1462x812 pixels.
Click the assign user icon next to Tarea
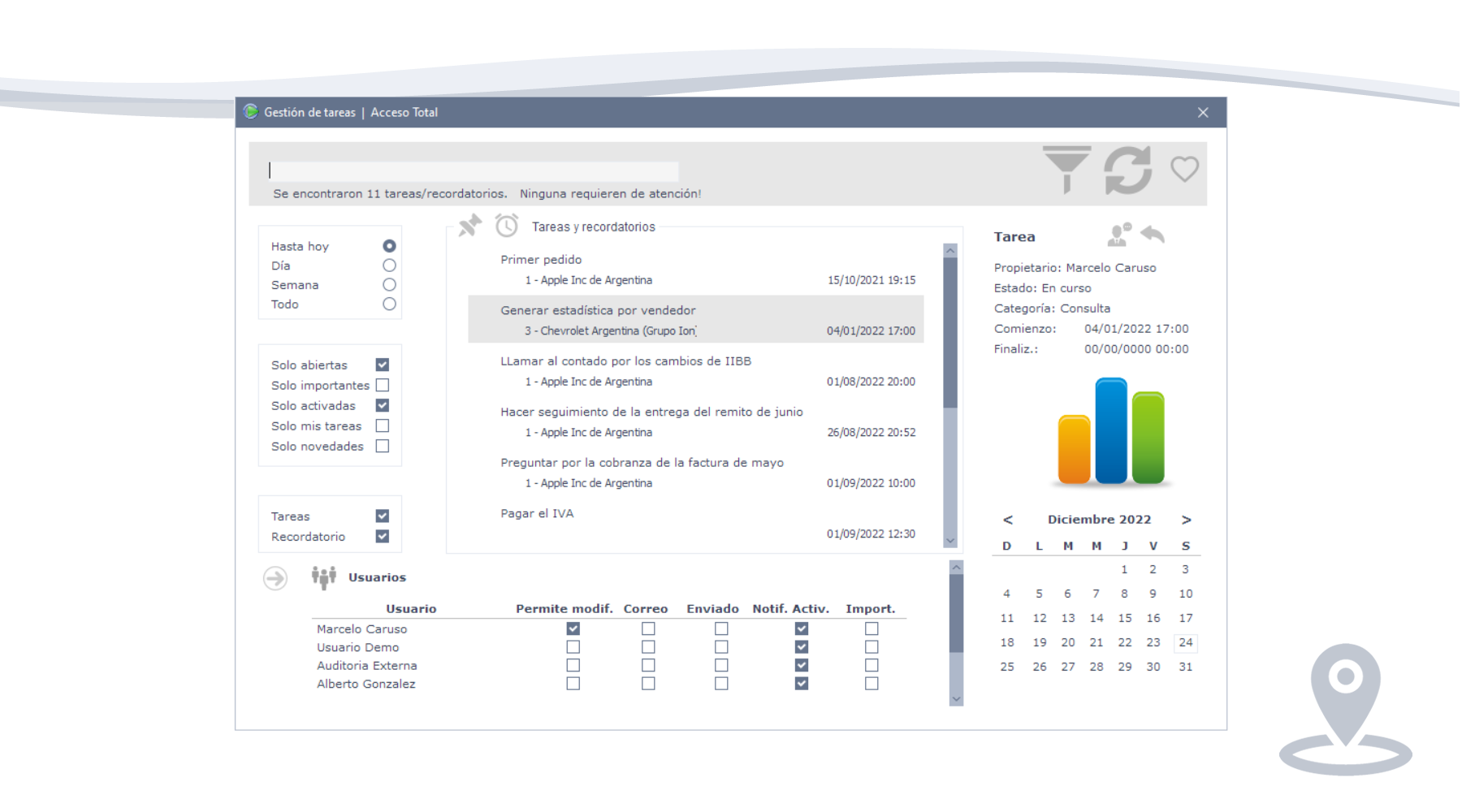click(1119, 235)
